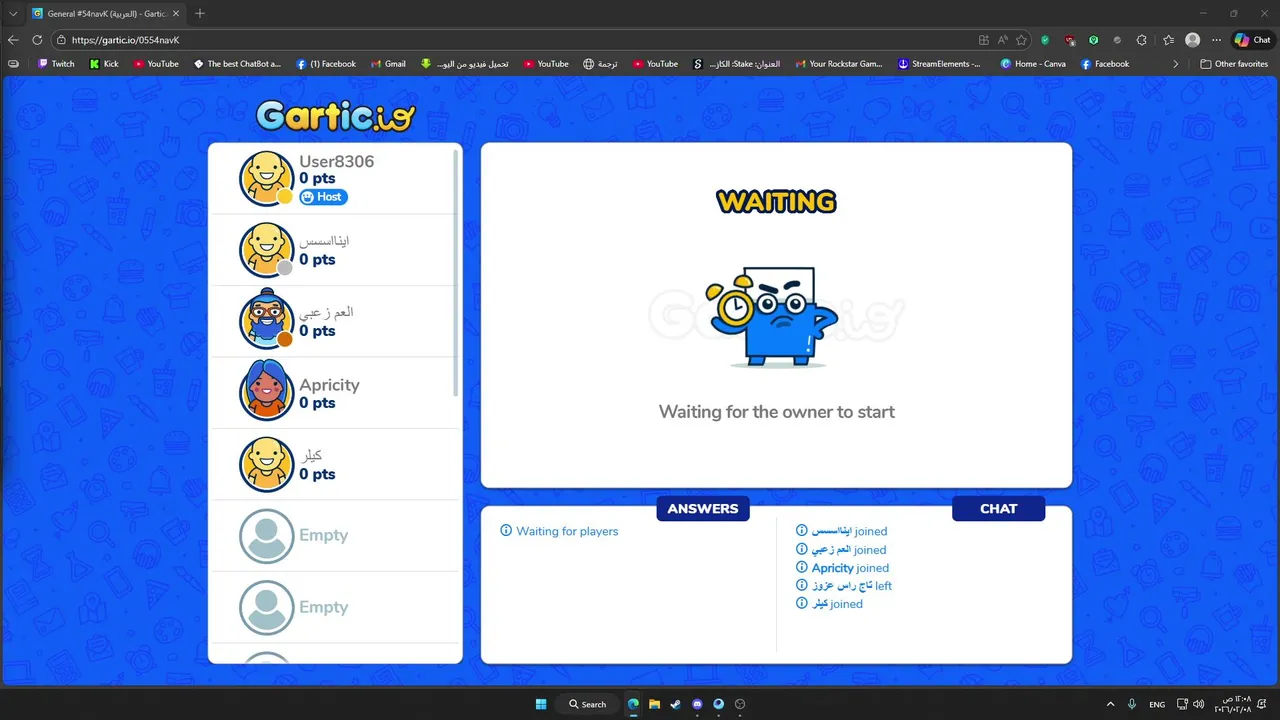Reload the Gartic.io page

(x=37, y=40)
